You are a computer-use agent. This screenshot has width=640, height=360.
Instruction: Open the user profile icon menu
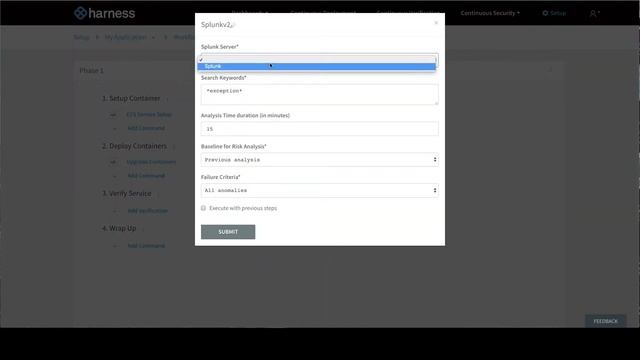pos(594,13)
